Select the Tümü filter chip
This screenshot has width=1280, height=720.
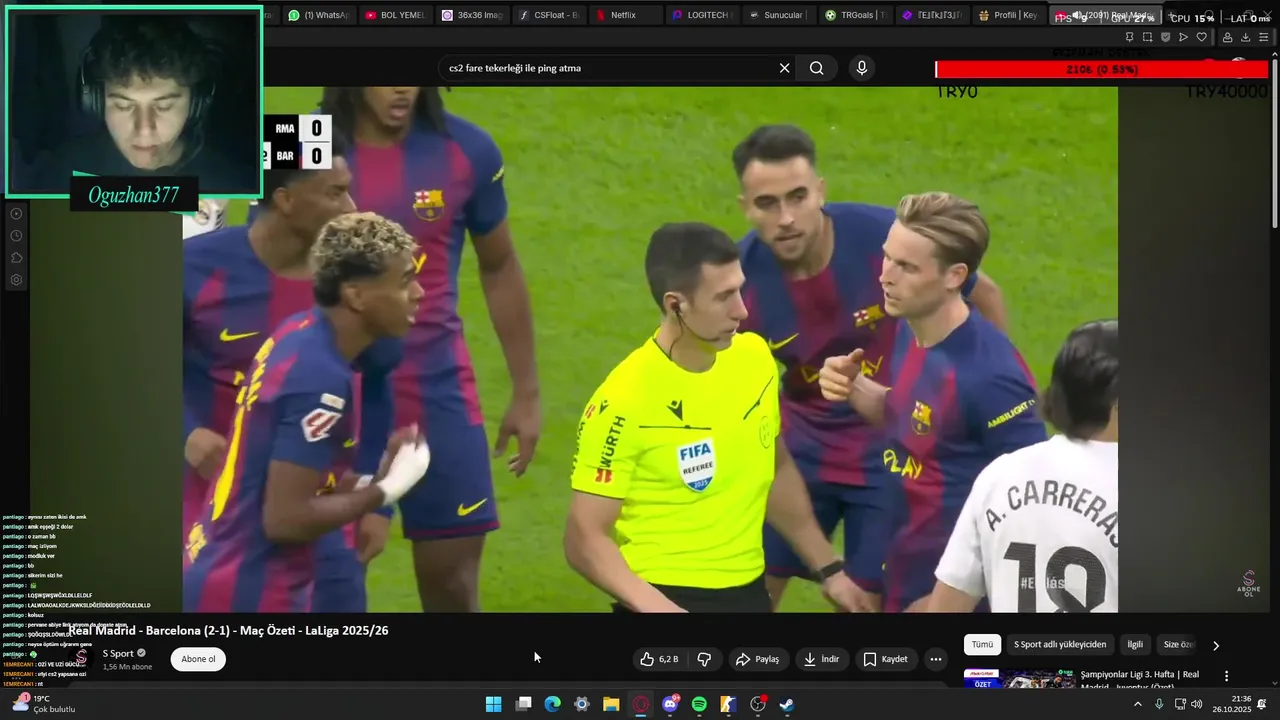tap(982, 645)
